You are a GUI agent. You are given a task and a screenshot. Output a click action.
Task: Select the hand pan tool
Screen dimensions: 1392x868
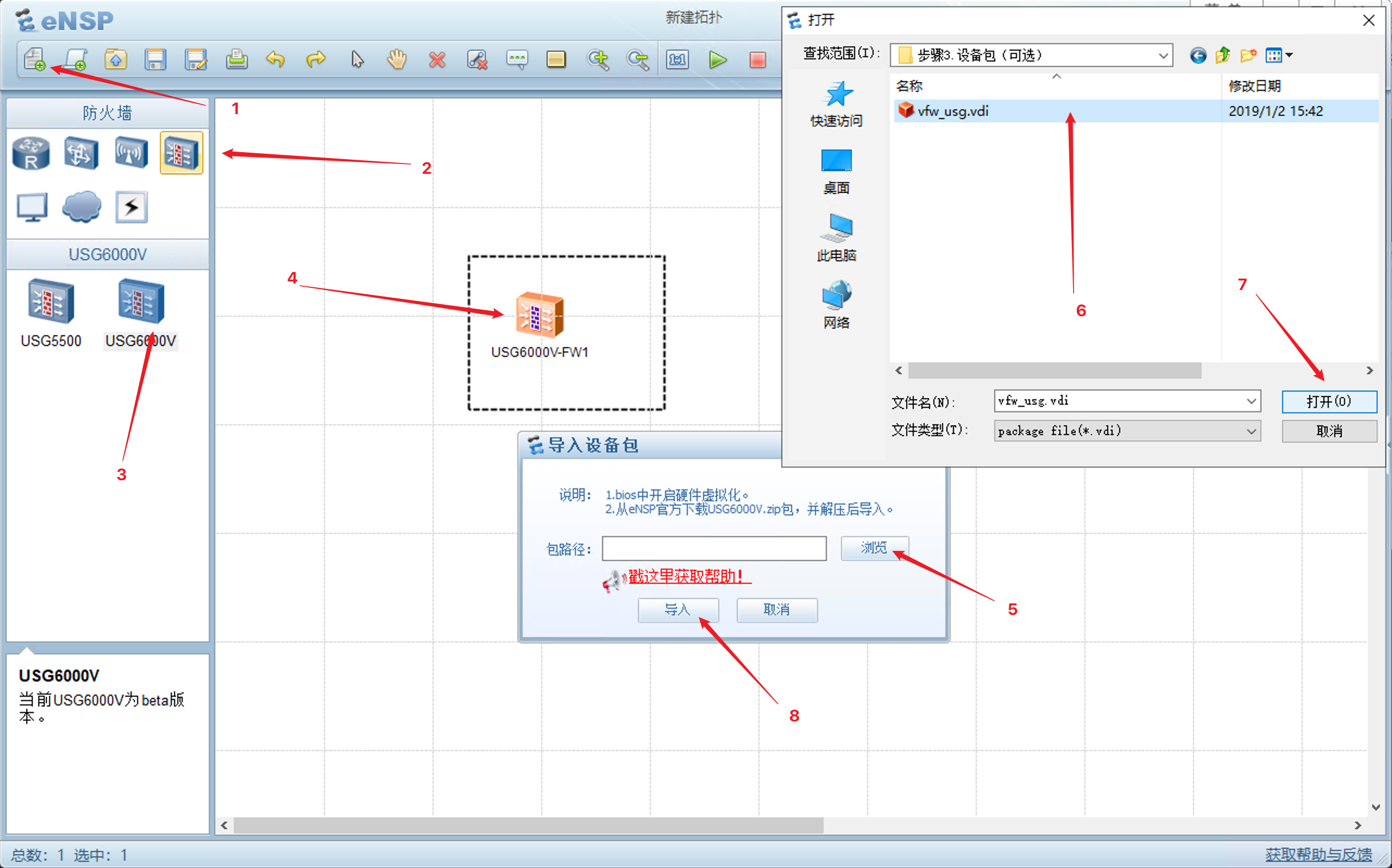tap(397, 59)
